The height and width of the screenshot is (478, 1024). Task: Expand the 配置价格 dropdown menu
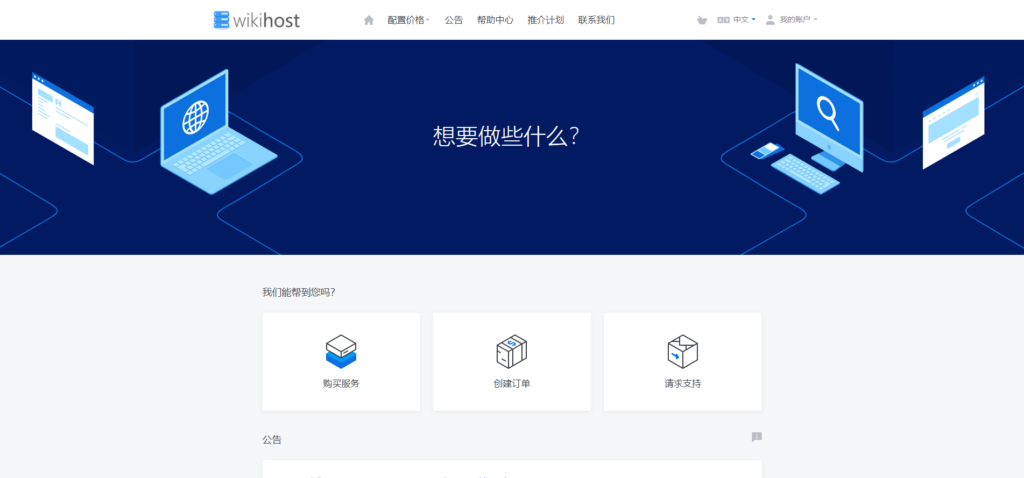click(408, 20)
